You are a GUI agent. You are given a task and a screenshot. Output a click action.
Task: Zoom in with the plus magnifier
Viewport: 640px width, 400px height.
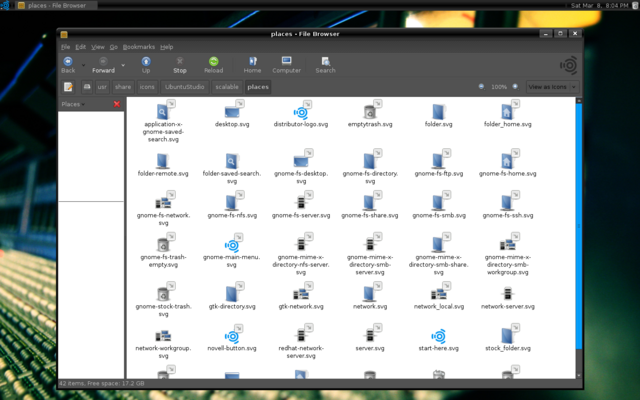click(x=516, y=87)
